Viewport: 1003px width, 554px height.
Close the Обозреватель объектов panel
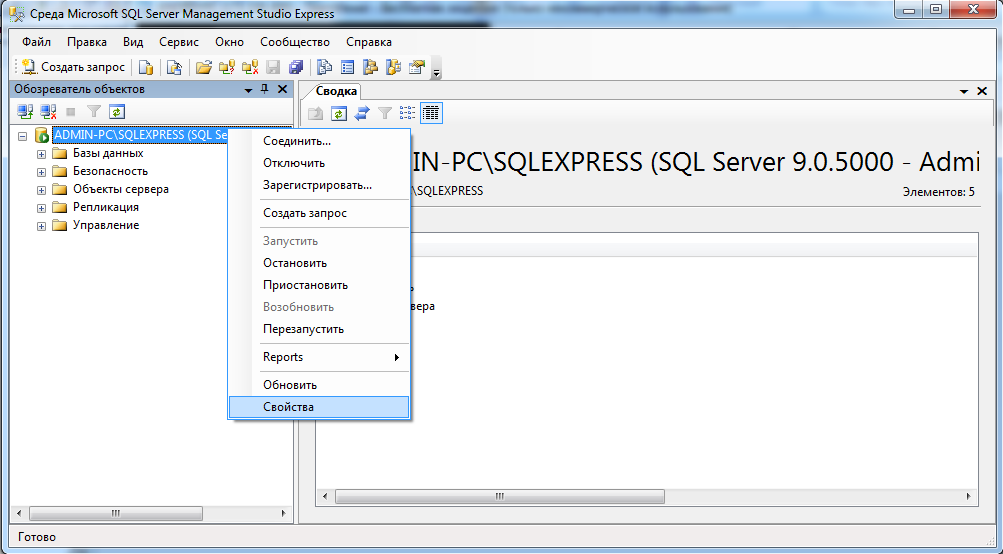tap(282, 90)
